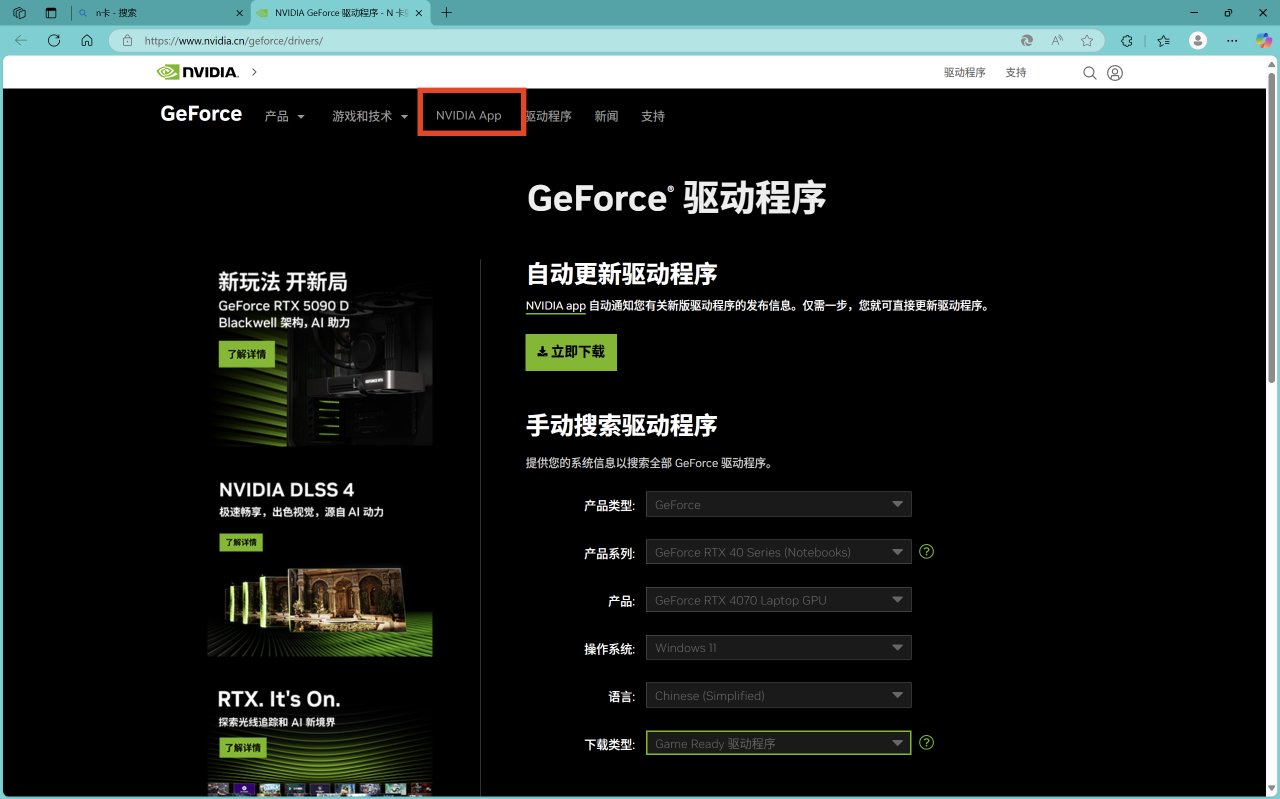
Task: Switch to the n卡 搜索 tab
Action: 160,13
